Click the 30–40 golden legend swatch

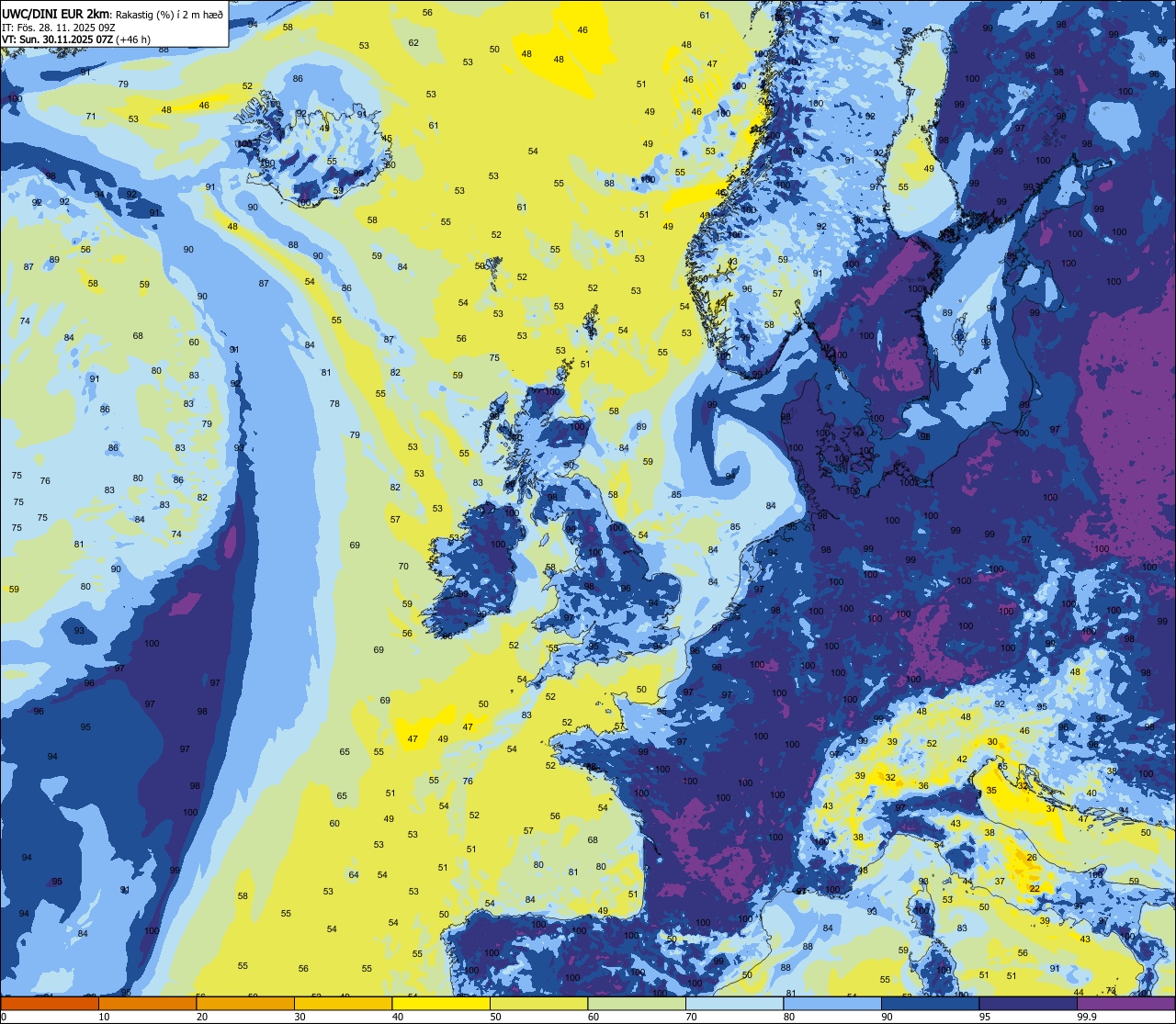[x=344, y=1003]
